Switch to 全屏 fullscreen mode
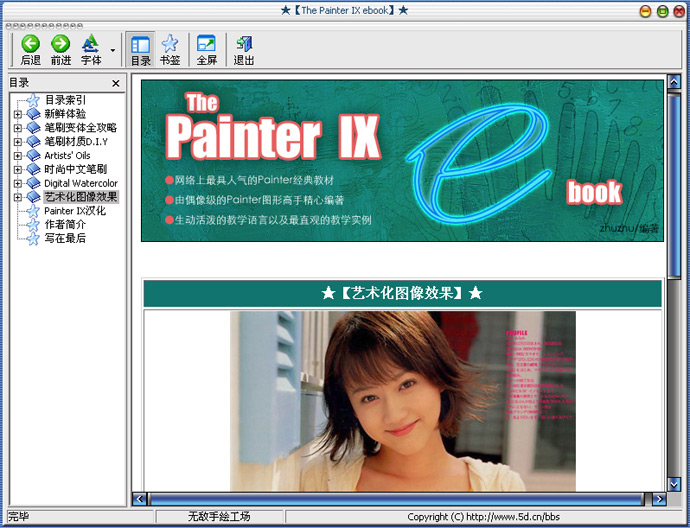 [x=207, y=50]
